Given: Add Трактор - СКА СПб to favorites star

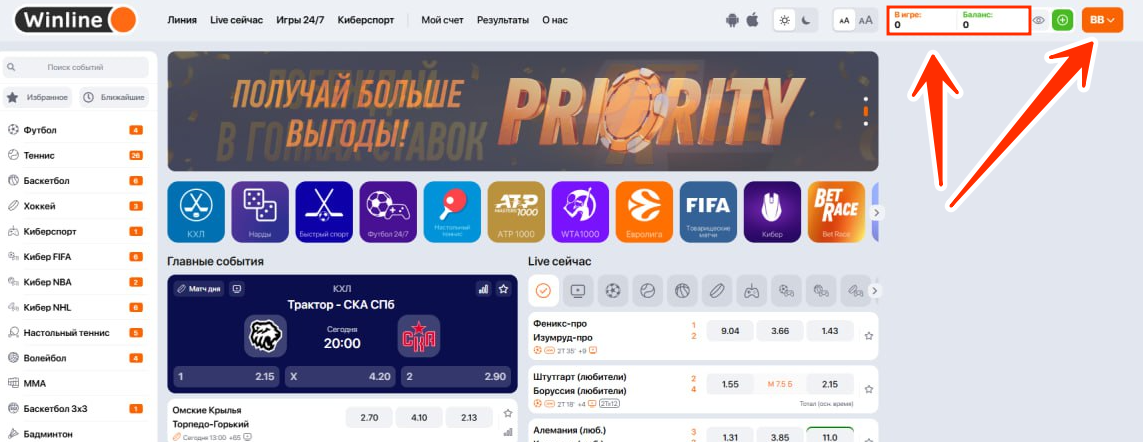Looking at the screenshot, I should coord(503,289).
